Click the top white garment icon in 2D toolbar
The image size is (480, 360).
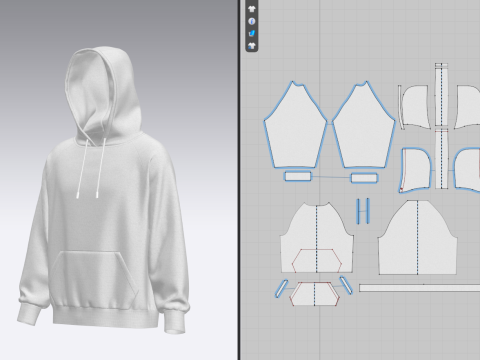tap(252, 9)
